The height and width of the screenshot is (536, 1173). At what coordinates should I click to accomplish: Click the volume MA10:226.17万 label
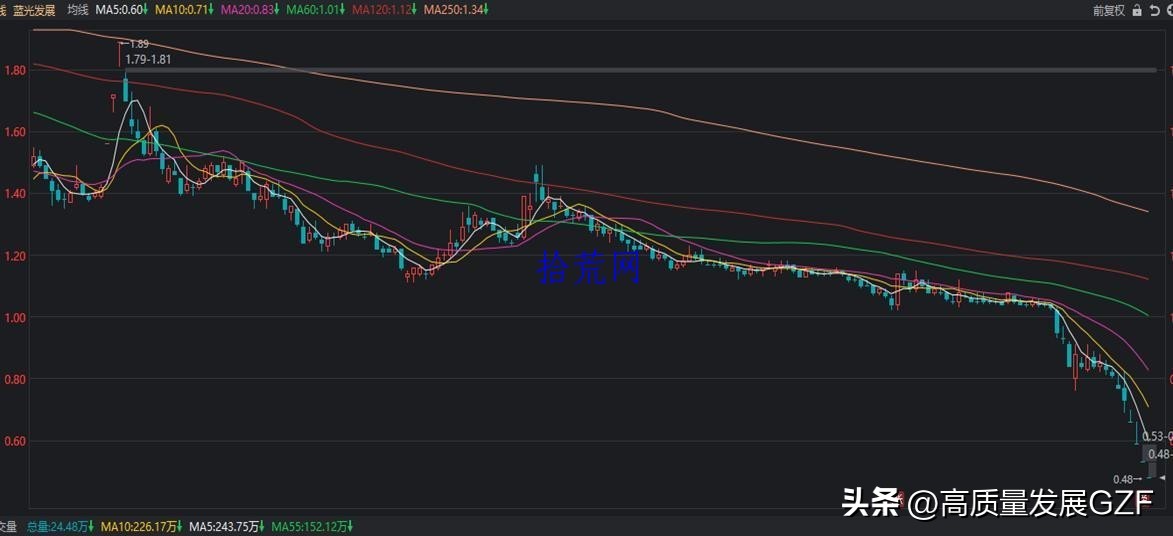click(x=143, y=526)
